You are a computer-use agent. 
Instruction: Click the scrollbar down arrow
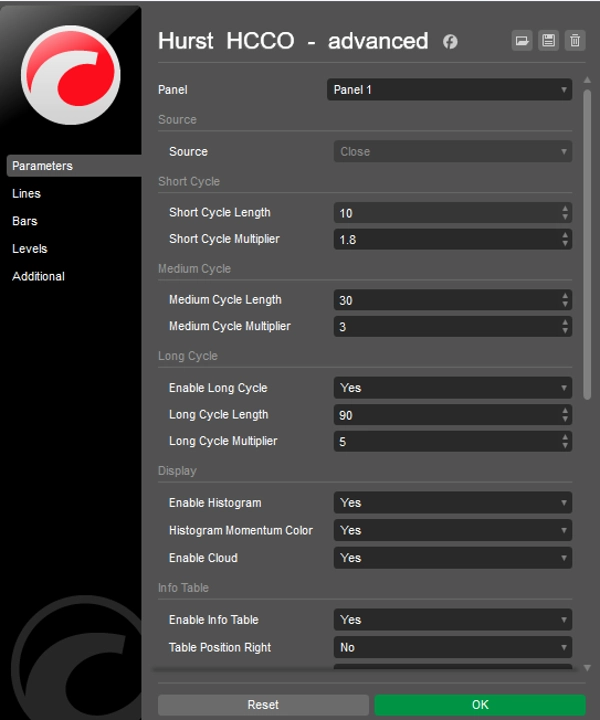pyautogui.click(x=587, y=668)
